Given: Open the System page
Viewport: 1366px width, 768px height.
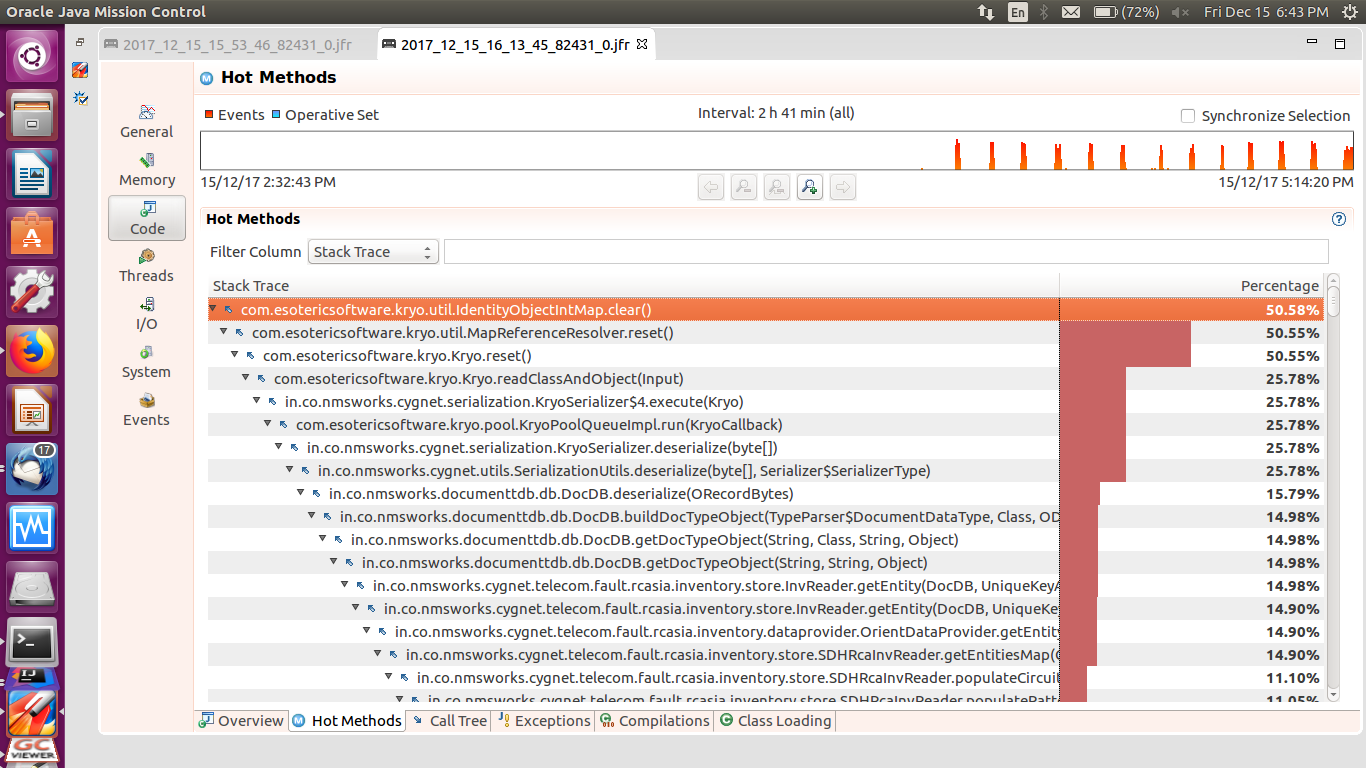Looking at the screenshot, I should point(146,362).
